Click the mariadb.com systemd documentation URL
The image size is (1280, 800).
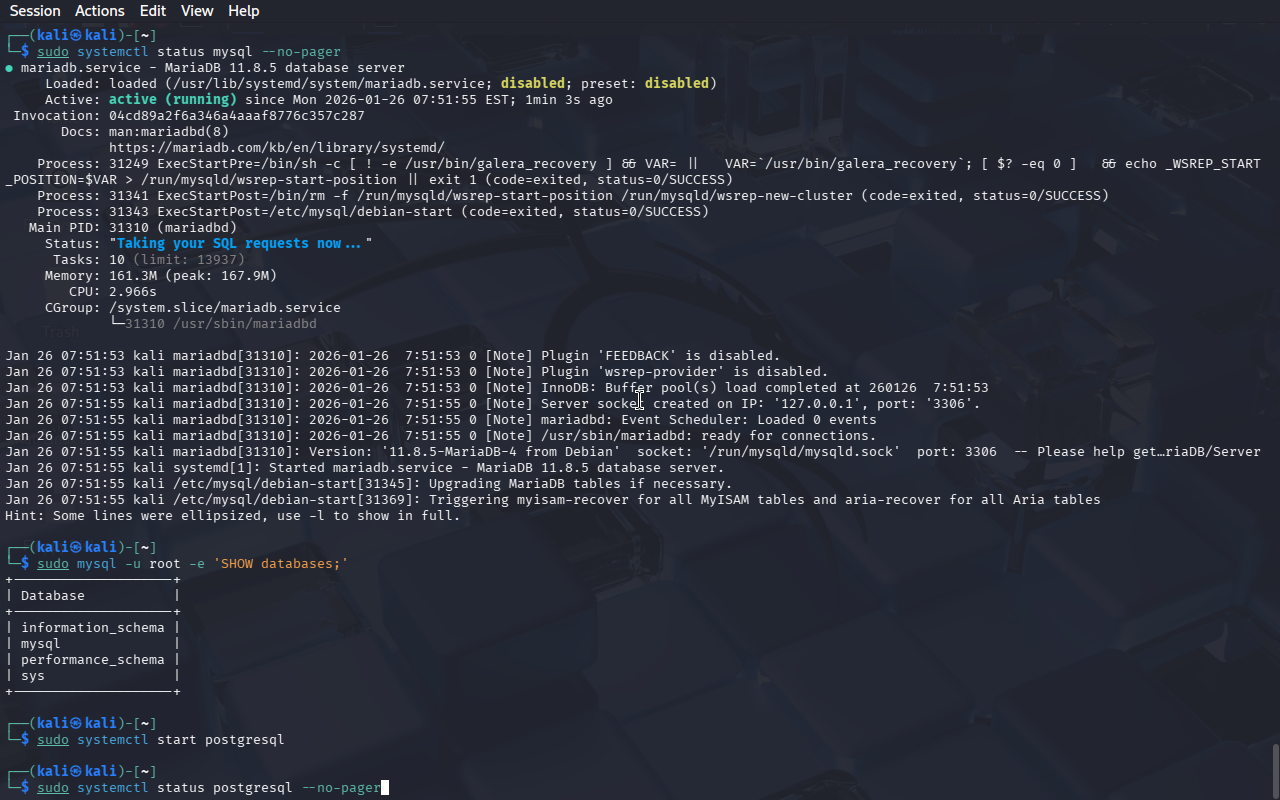[276, 147]
